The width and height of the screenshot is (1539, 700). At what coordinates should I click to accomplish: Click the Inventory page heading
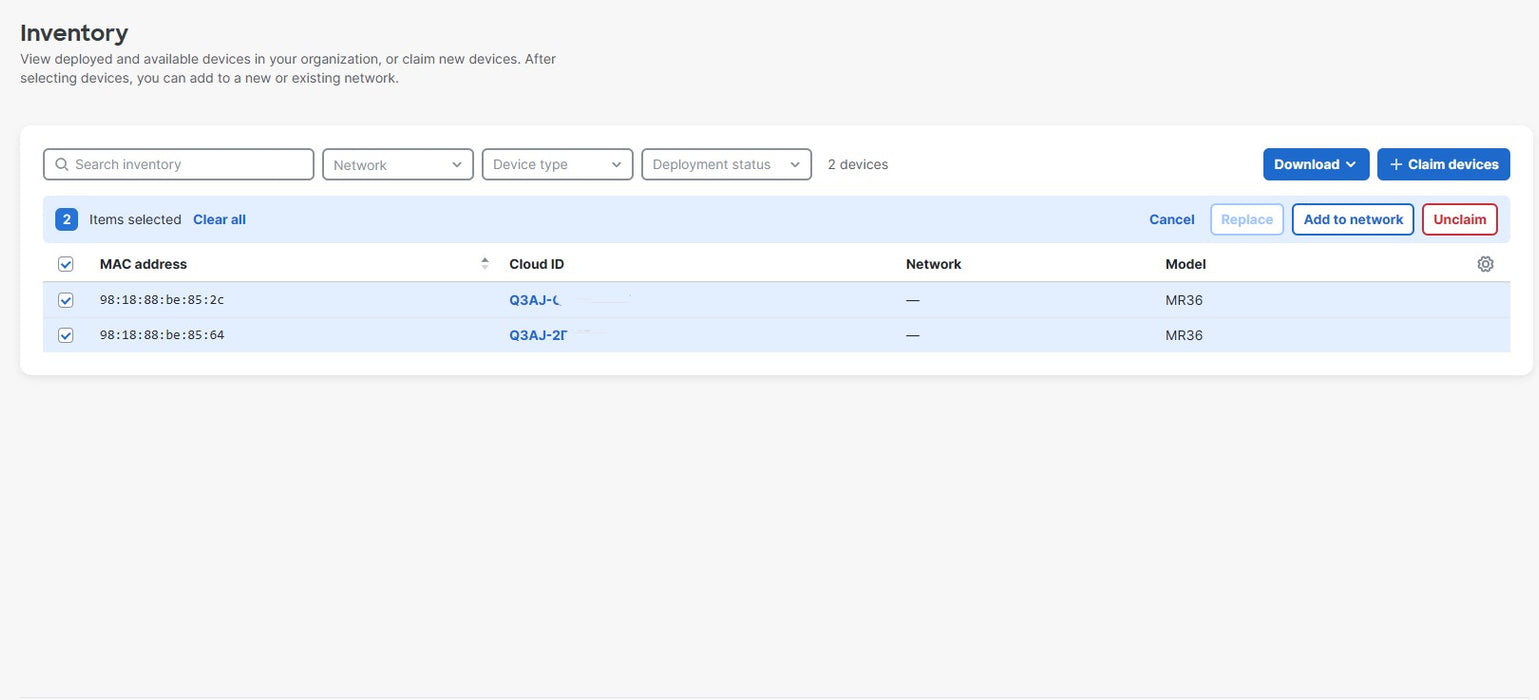[x=74, y=33]
